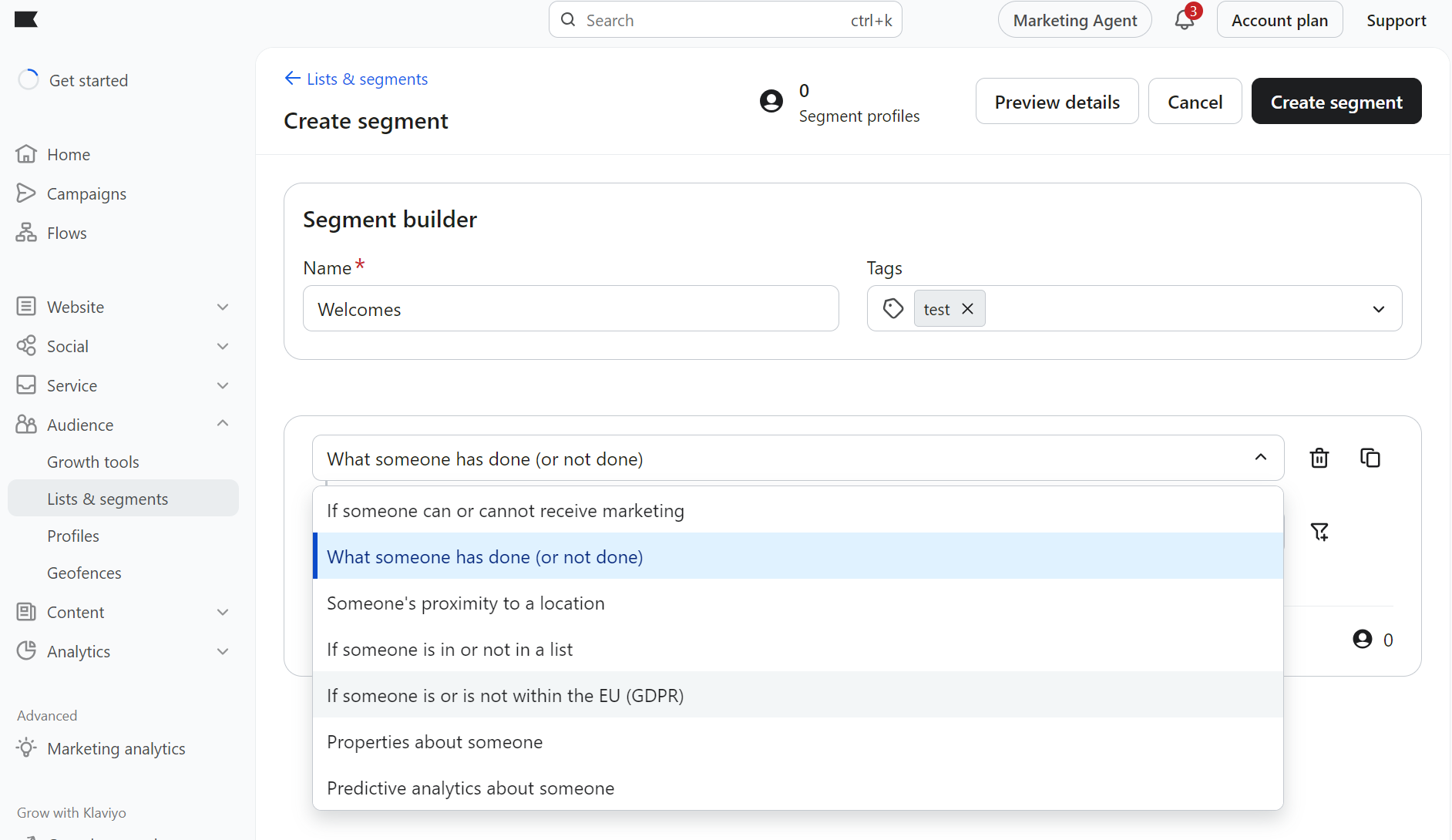Click the magnifier icon in the search bar

click(568, 19)
